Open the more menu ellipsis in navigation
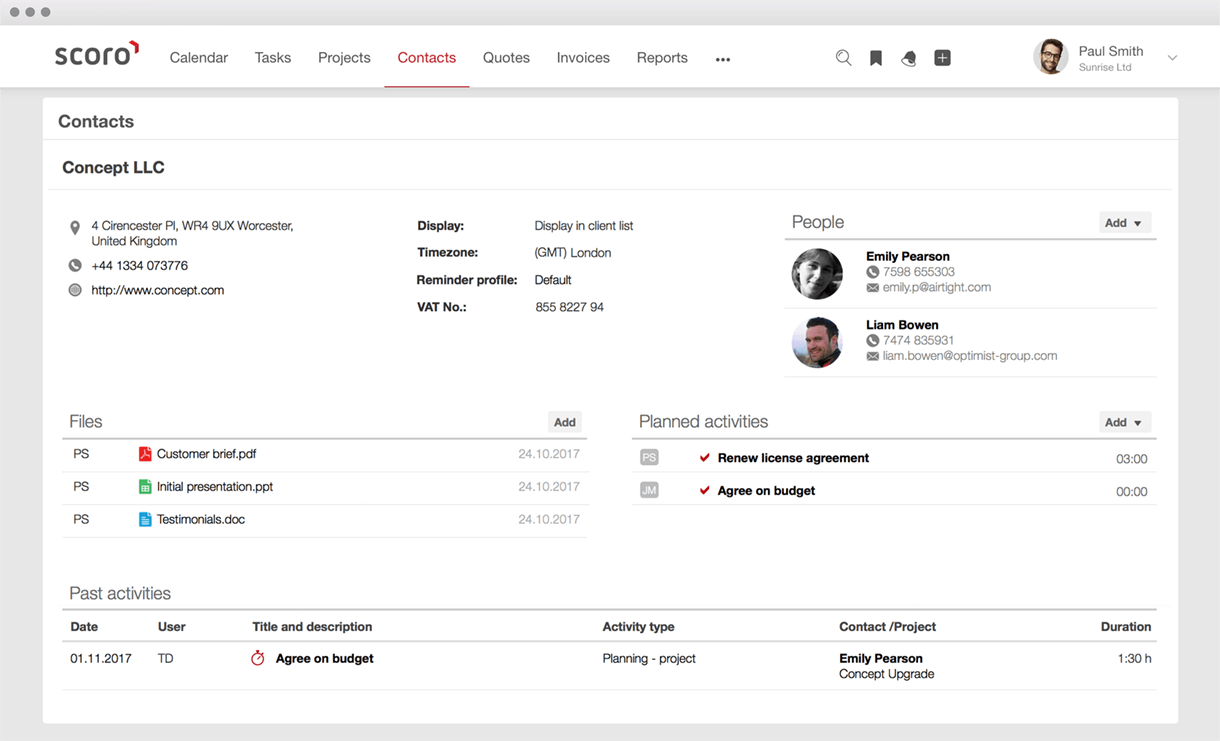The height and width of the screenshot is (741, 1220). click(x=723, y=59)
